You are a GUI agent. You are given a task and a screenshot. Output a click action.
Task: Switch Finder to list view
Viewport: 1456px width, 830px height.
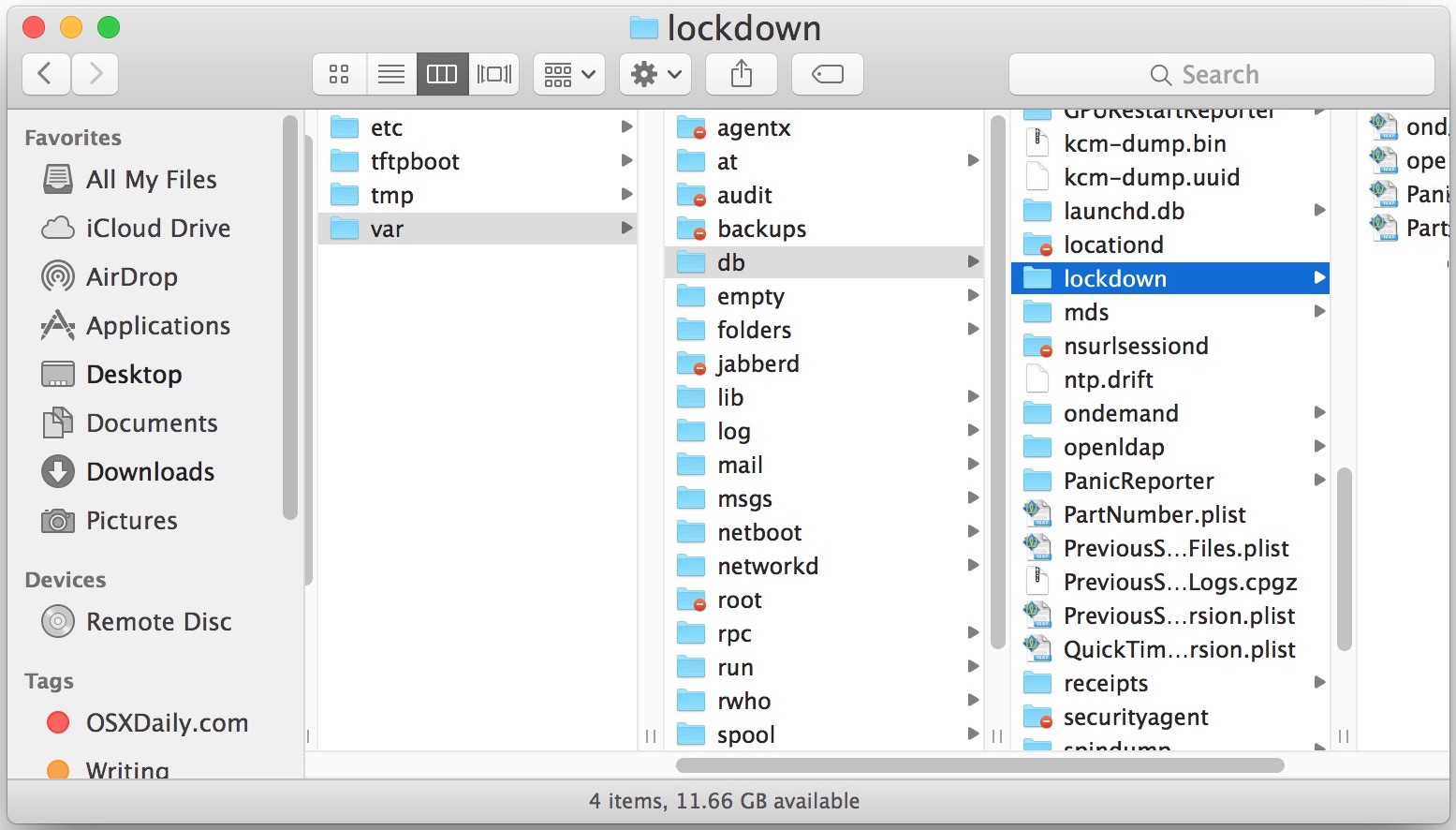click(x=390, y=73)
